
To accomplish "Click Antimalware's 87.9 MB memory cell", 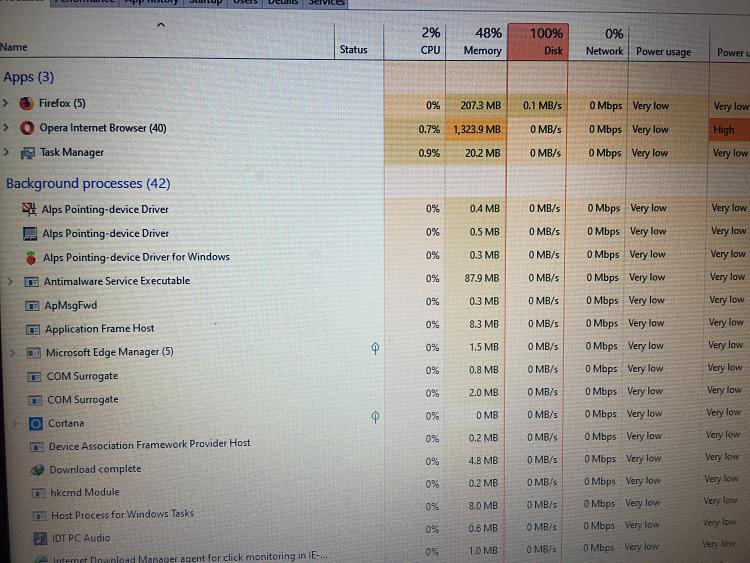I will tap(475, 278).
